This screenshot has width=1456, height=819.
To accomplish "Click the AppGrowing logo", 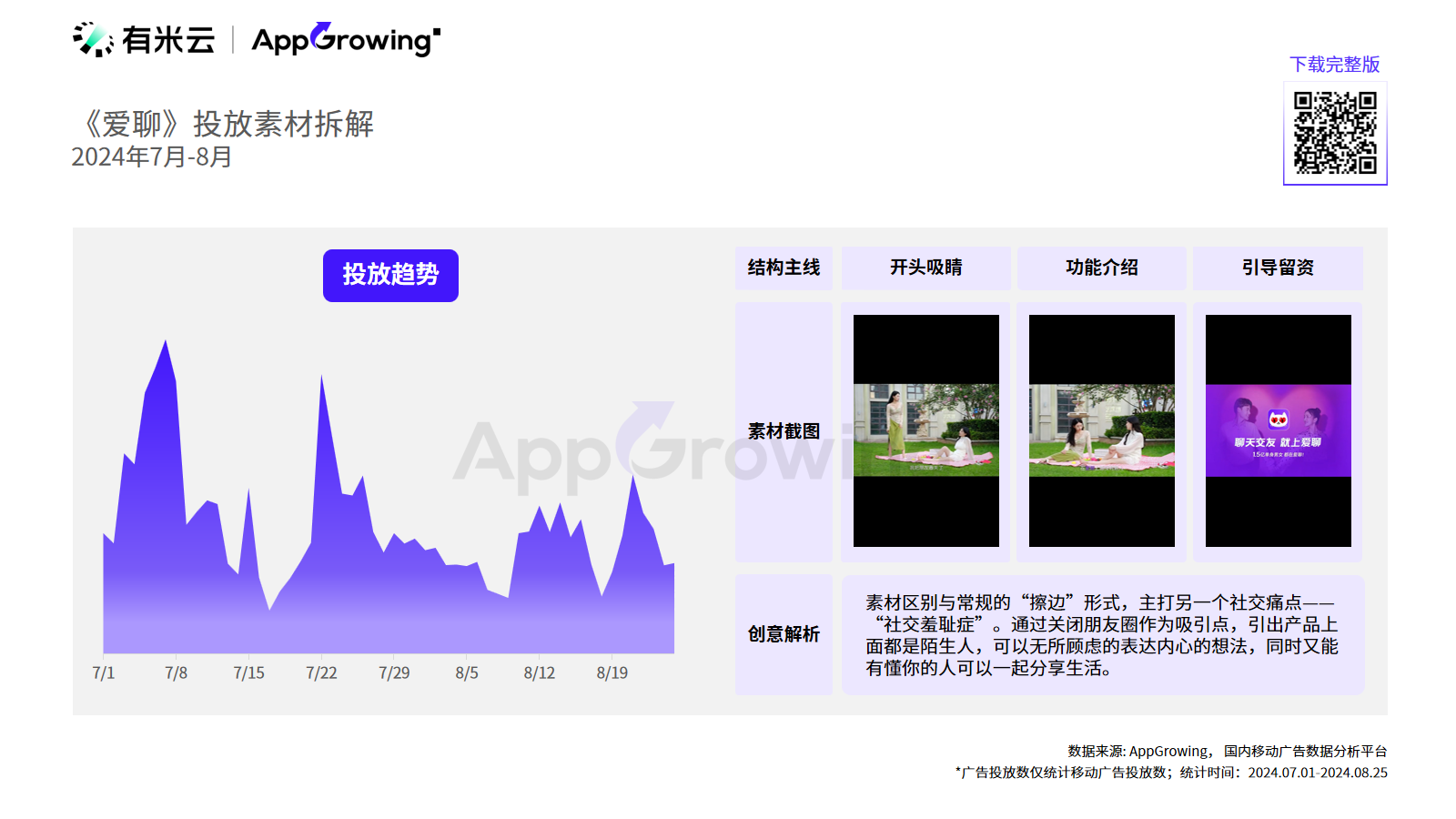I will tap(346, 39).
